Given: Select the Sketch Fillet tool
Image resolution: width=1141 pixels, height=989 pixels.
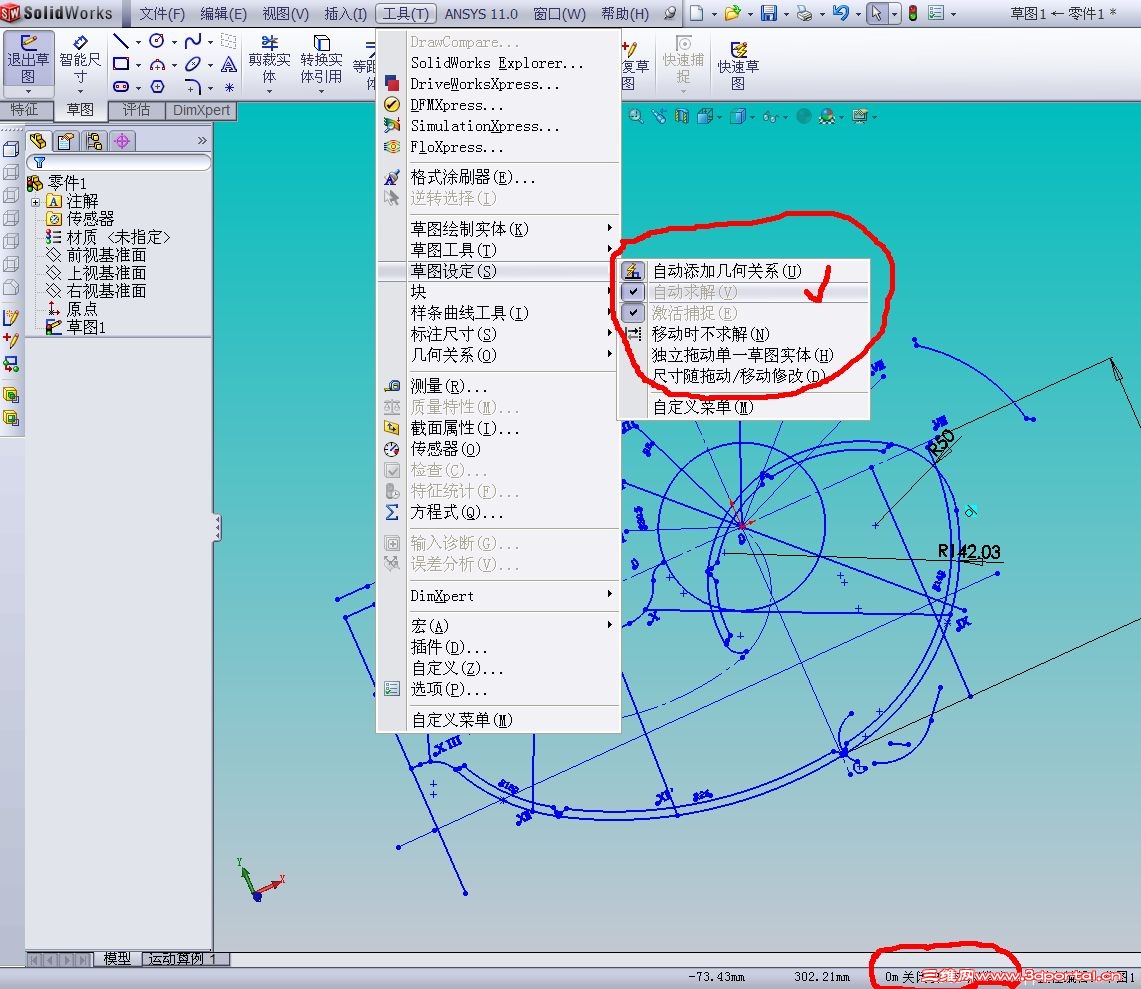Looking at the screenshot, I should 192,87.
